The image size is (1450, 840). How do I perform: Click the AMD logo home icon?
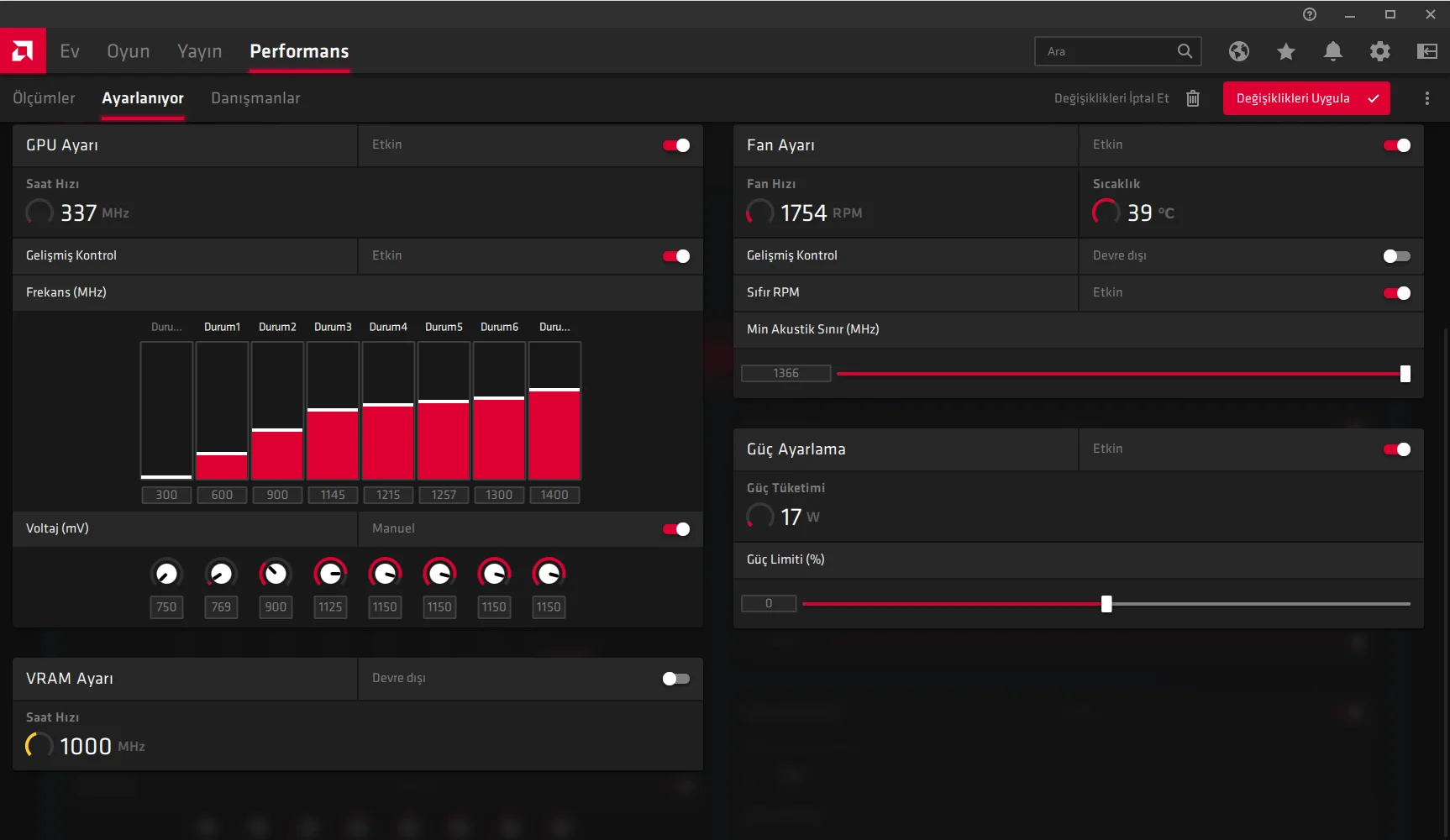[x=23, y=51]
